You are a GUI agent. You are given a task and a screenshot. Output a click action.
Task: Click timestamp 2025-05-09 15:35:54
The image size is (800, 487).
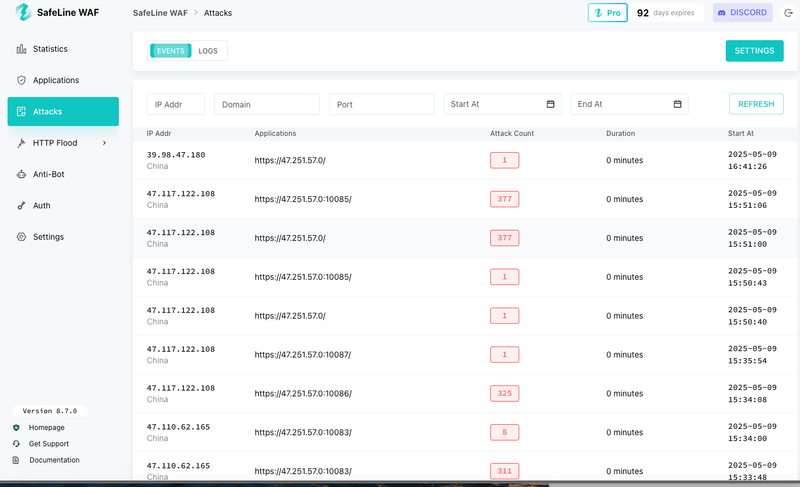pos(752,354)
